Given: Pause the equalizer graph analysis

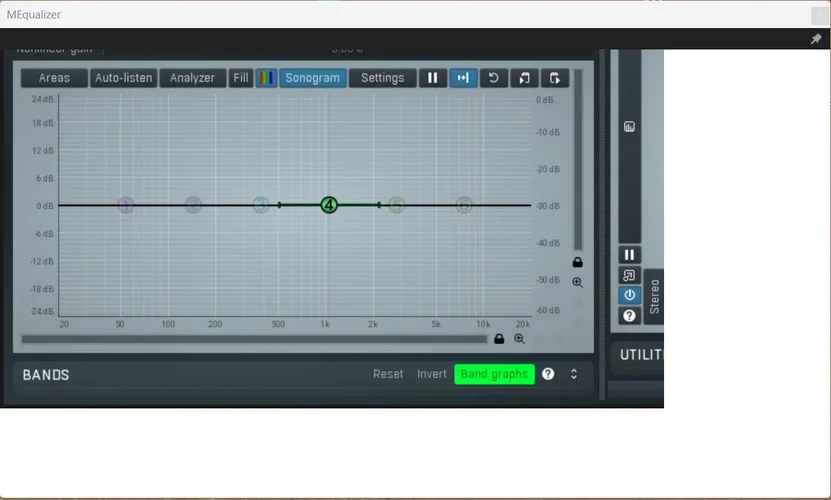Looking at the screenshot, I should coord(432,78).
